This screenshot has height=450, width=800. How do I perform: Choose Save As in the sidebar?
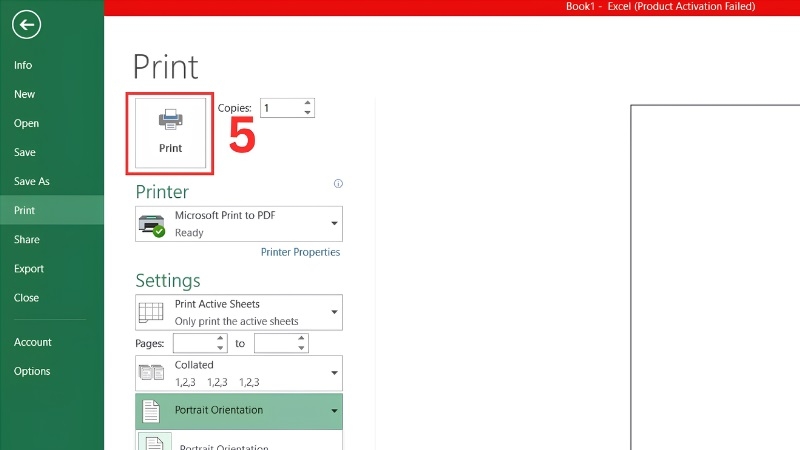coord(32,182)
